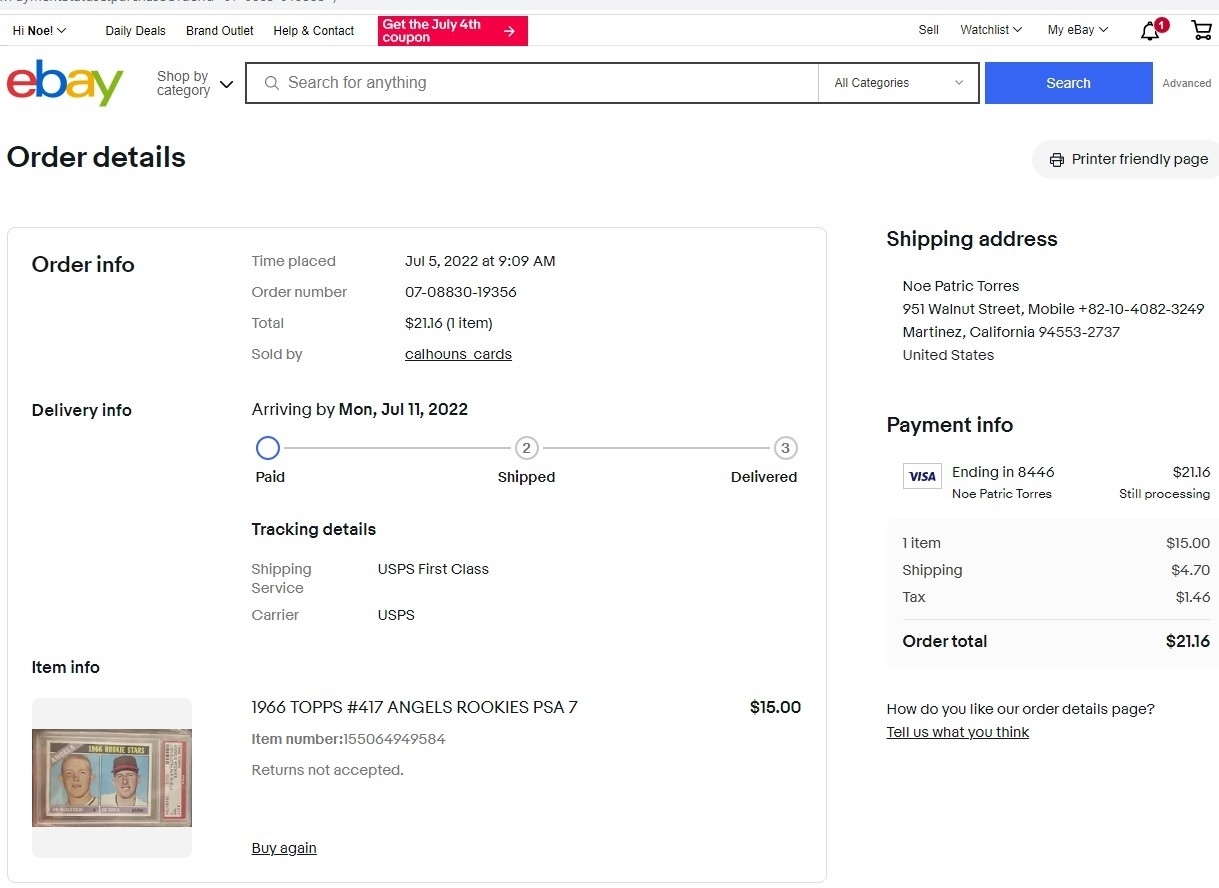
Task: Click the Shipped step circle
Action: (526, 447)
